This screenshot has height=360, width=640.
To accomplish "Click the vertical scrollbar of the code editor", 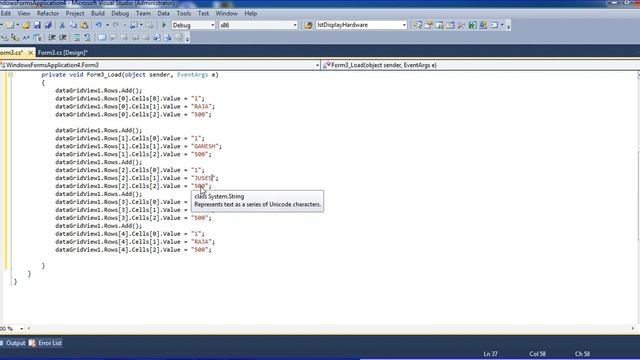I will coord(638,196).
